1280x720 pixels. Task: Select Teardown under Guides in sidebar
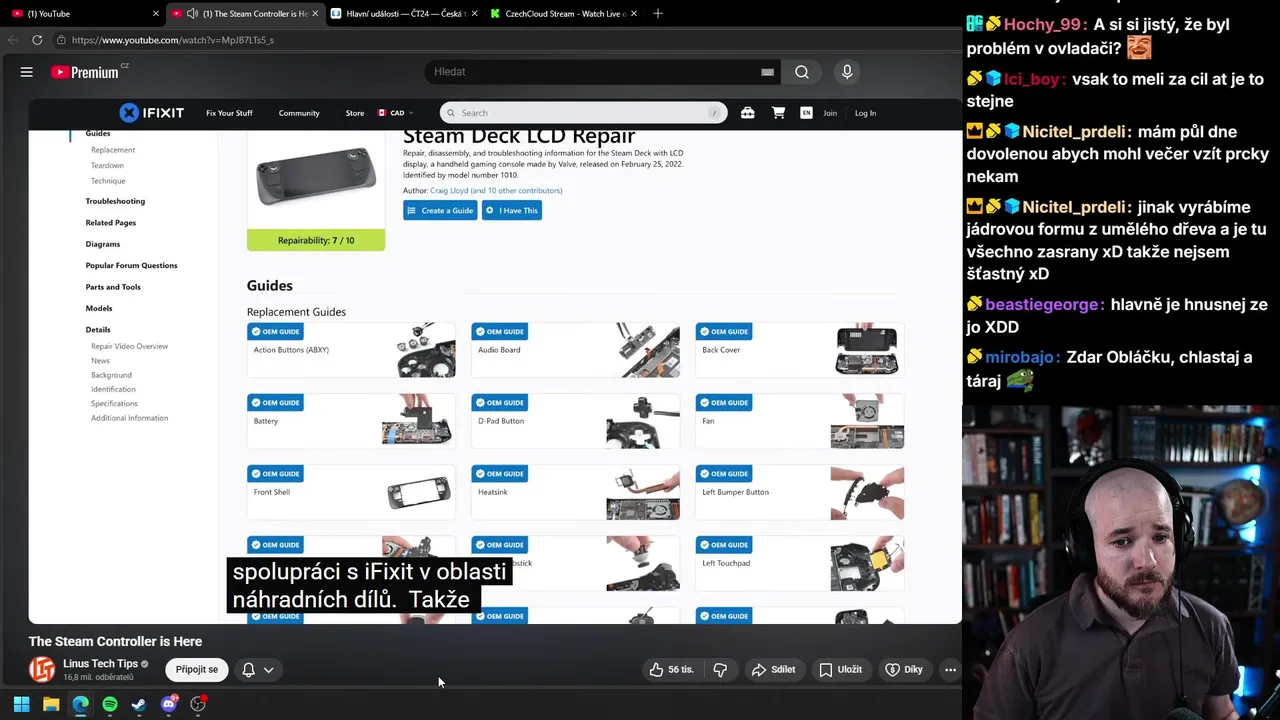tap(107, 165)
